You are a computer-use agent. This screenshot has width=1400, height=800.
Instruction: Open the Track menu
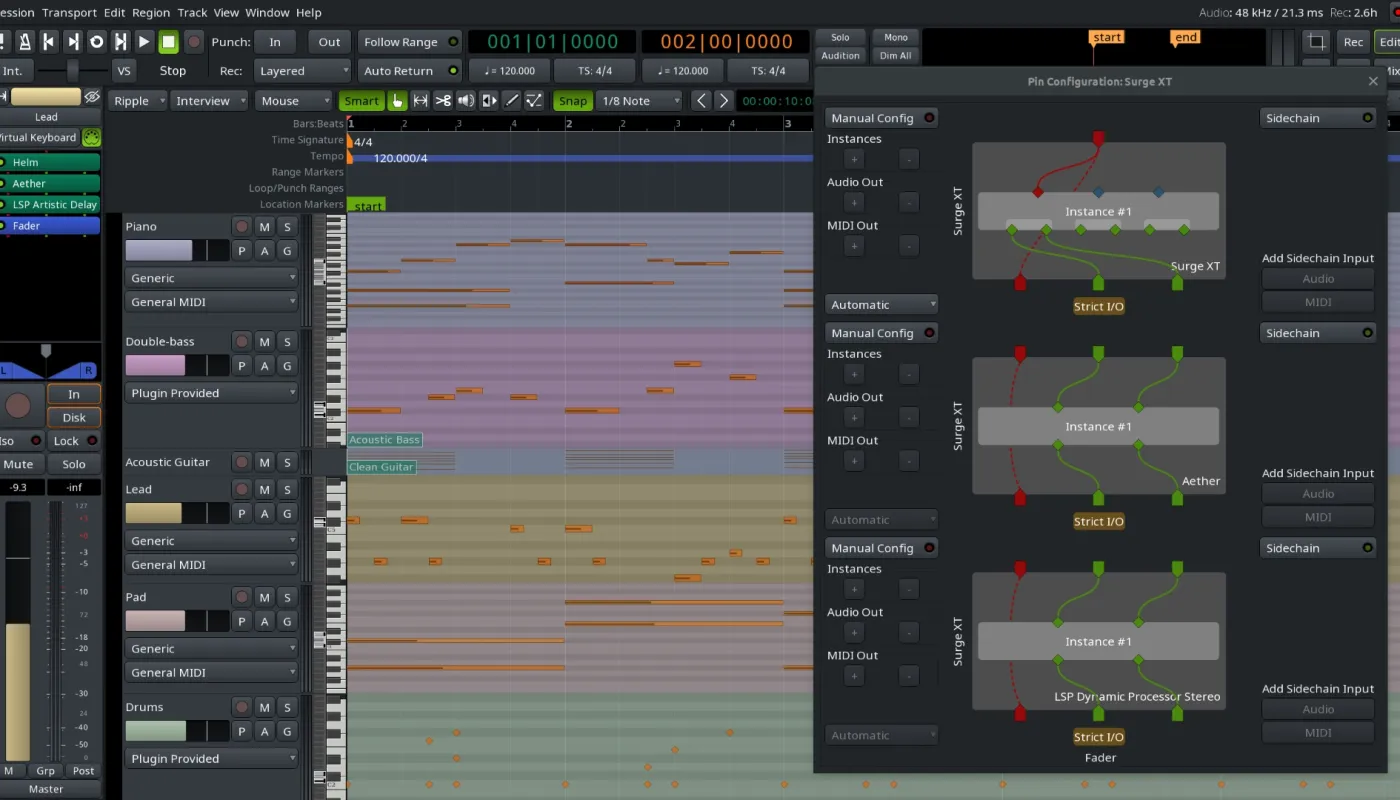tap(192, 13)
